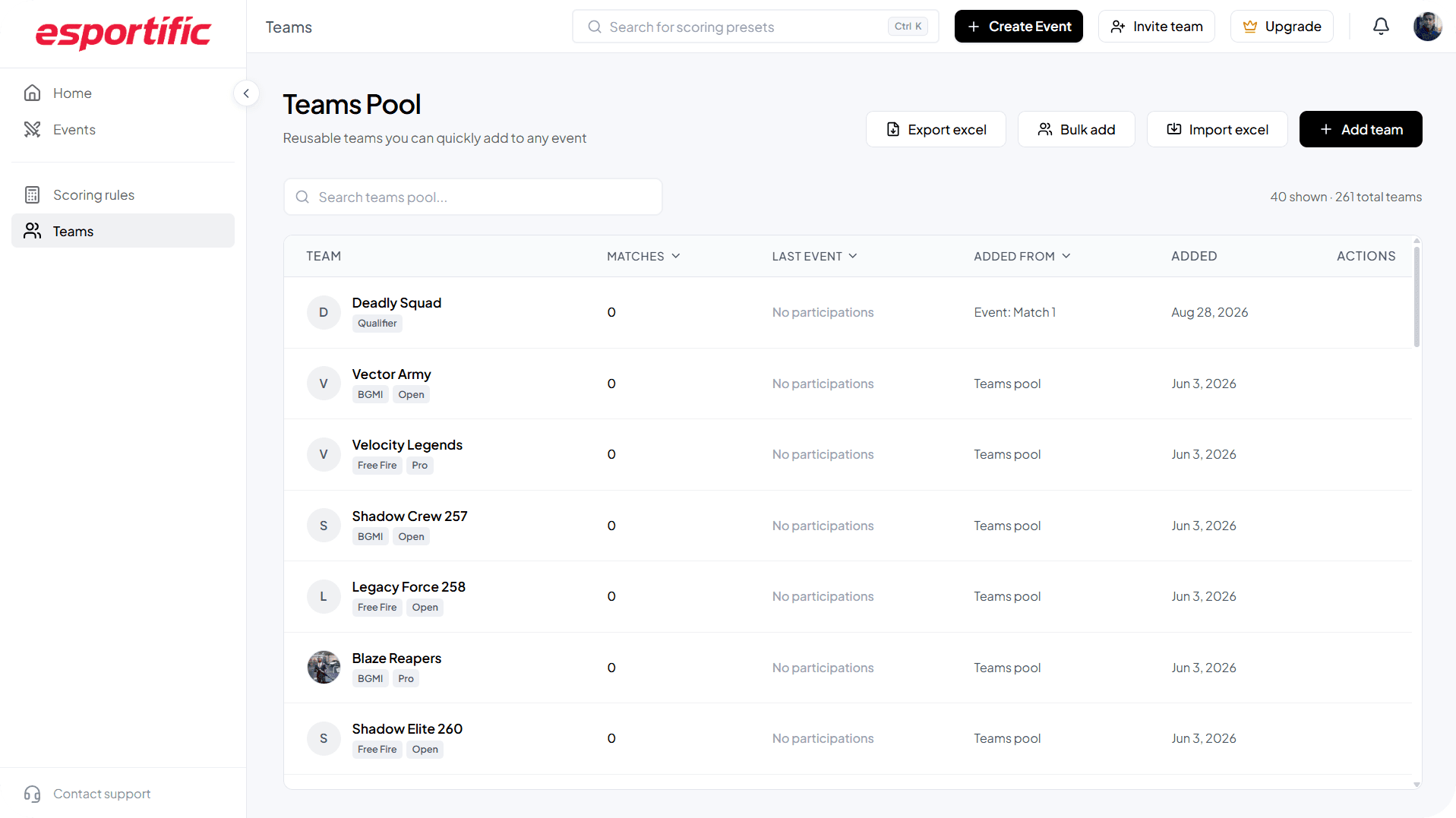This screenshot has width=1456, height=818.
Task: Click Contact support headset icon
Action: (x=32, y=794)
